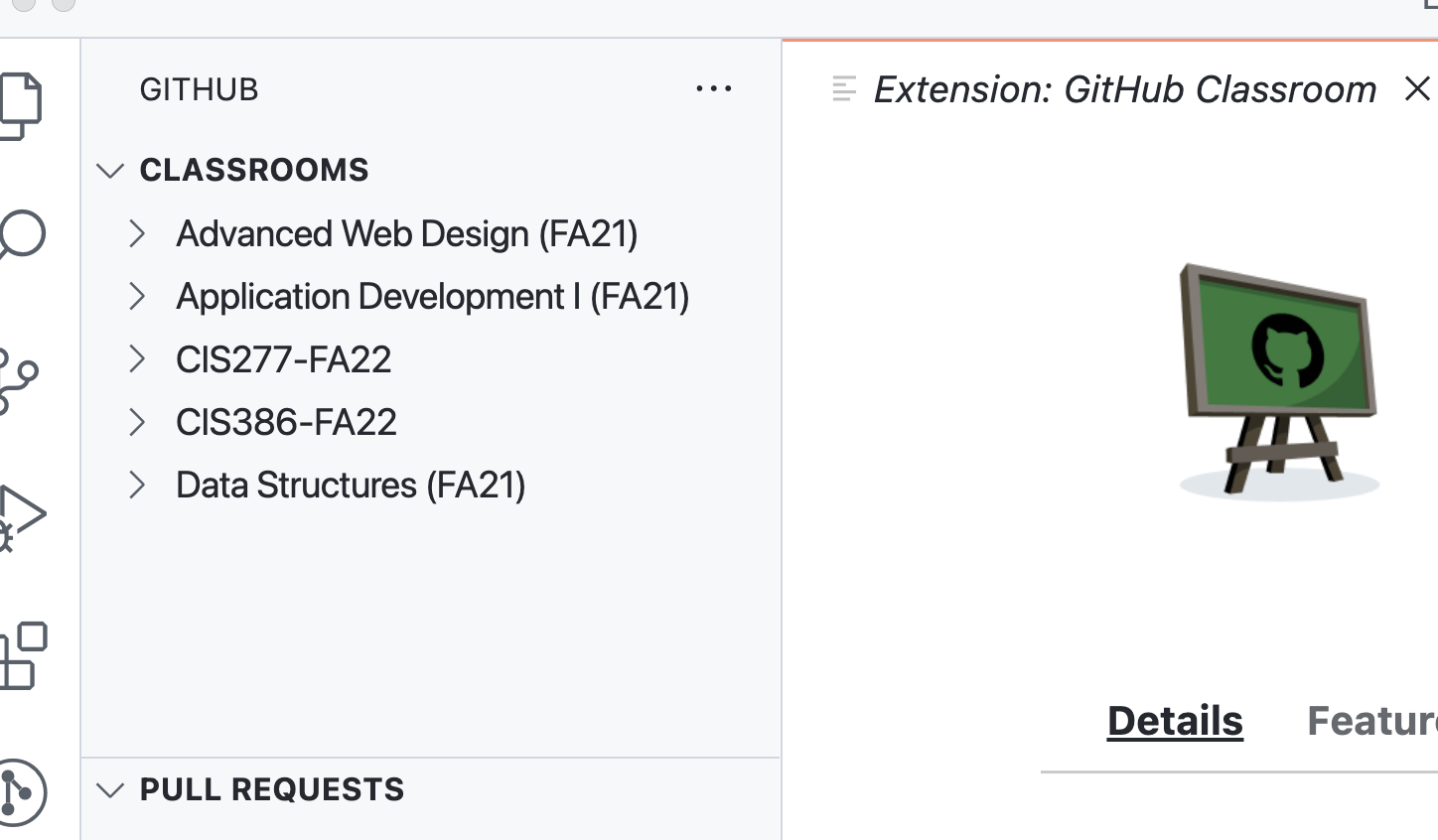This screenshot has height=840, width=1438.
Task: Open the Run and Debug view
Action: click(x=24, y=514)
